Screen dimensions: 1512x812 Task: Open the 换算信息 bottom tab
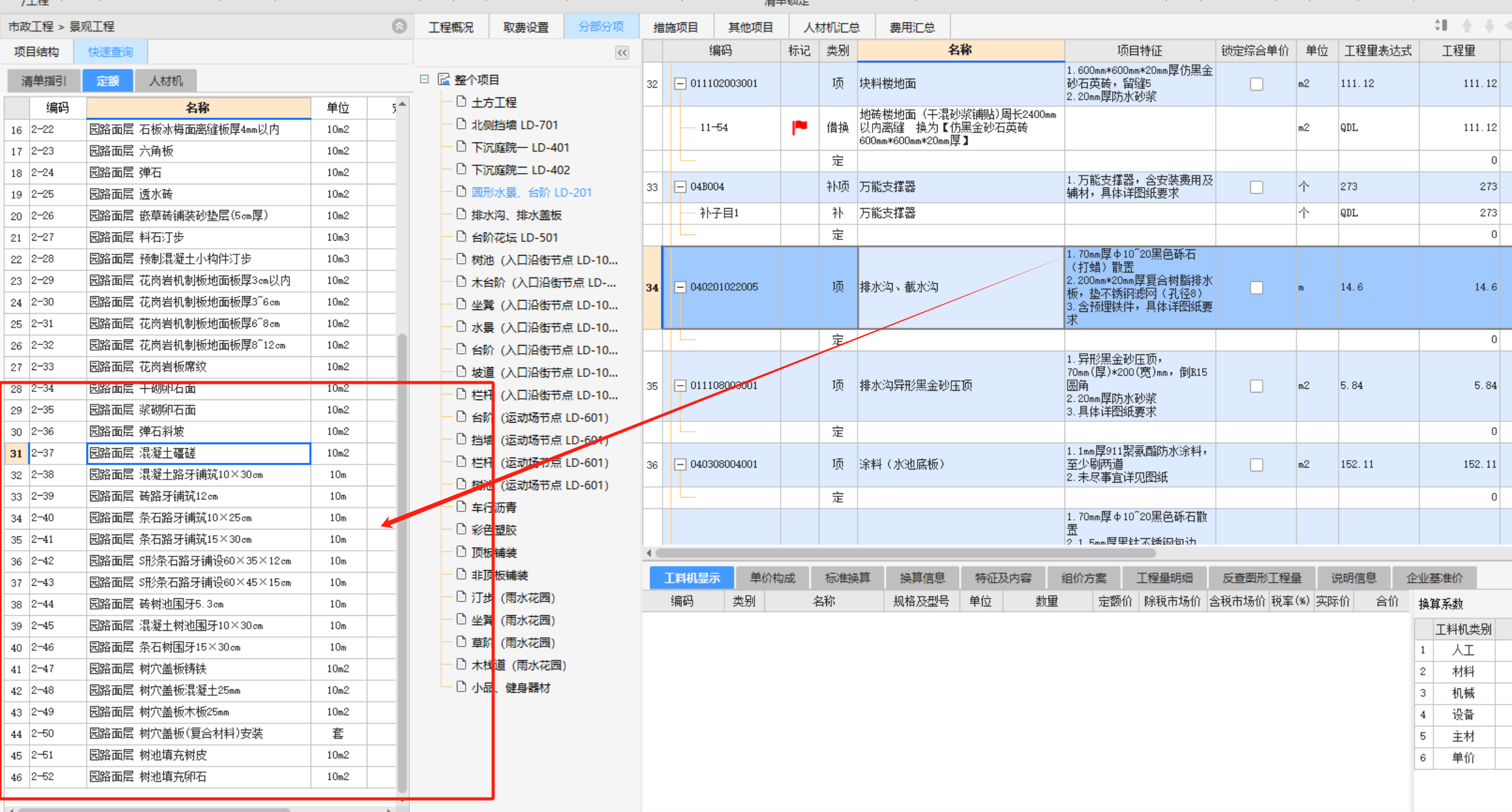(x=923, y=578)
